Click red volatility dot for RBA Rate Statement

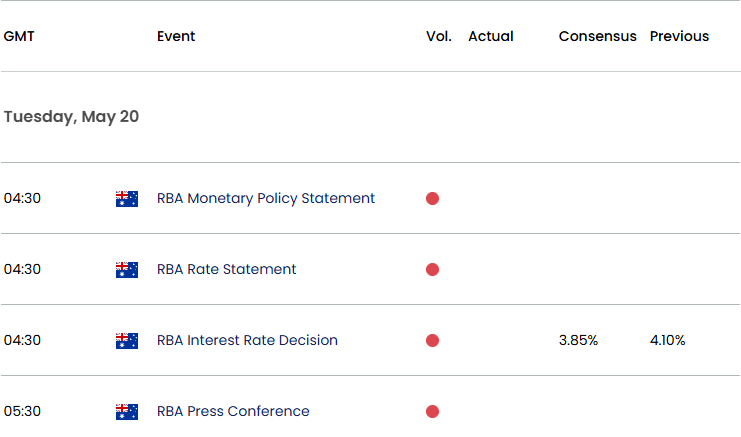[x=432, y=269]
